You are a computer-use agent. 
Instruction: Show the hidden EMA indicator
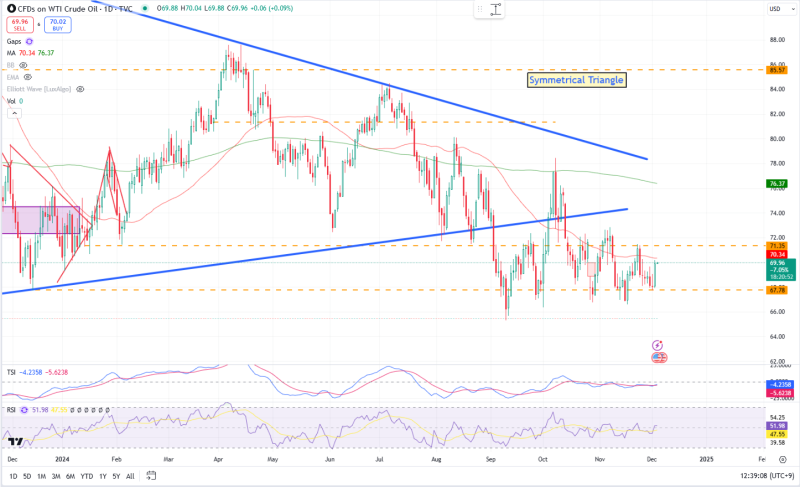[x=27, y=76]
